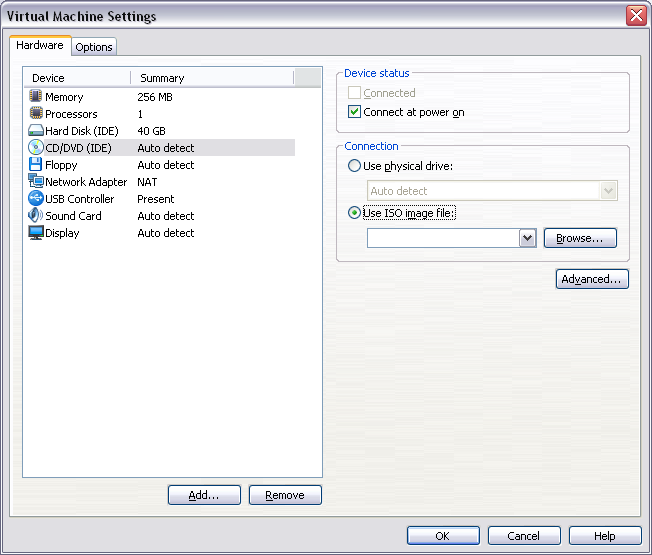Click the NAT summary value

[x=147, y=182]
